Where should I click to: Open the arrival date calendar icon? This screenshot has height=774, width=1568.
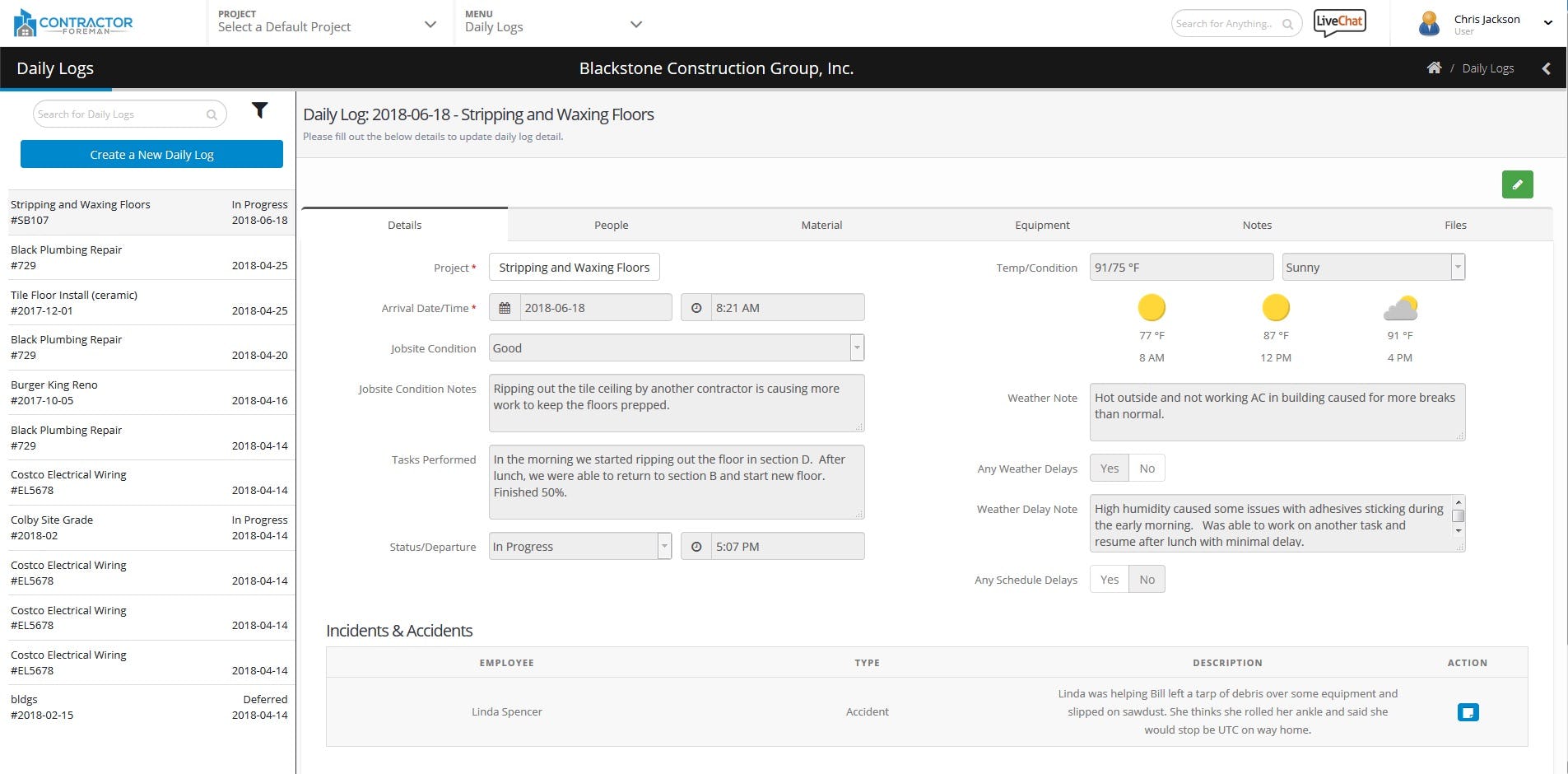coord(505,308)
